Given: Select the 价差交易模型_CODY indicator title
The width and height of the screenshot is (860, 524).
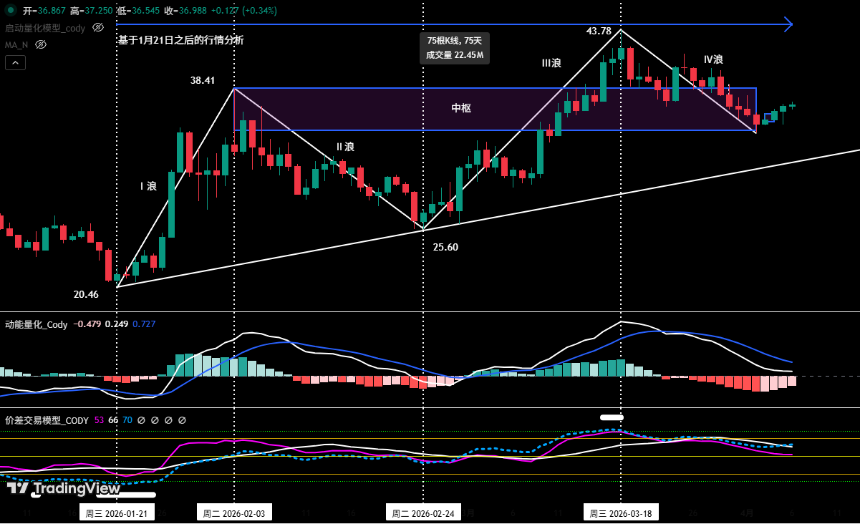Looking at the screenshot, I should (46, 421).
